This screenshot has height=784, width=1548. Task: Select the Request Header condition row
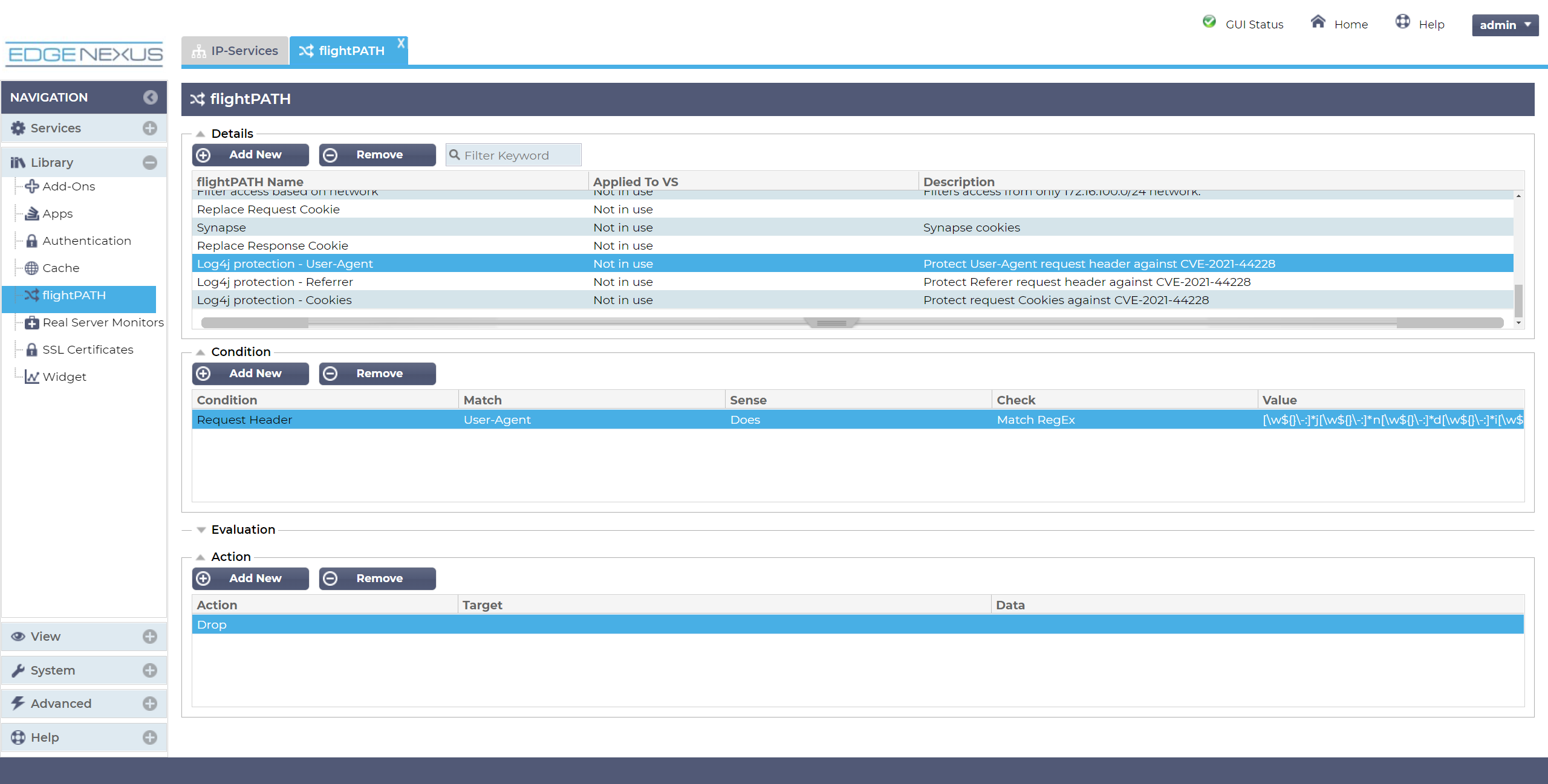click(x=858, y=420)
